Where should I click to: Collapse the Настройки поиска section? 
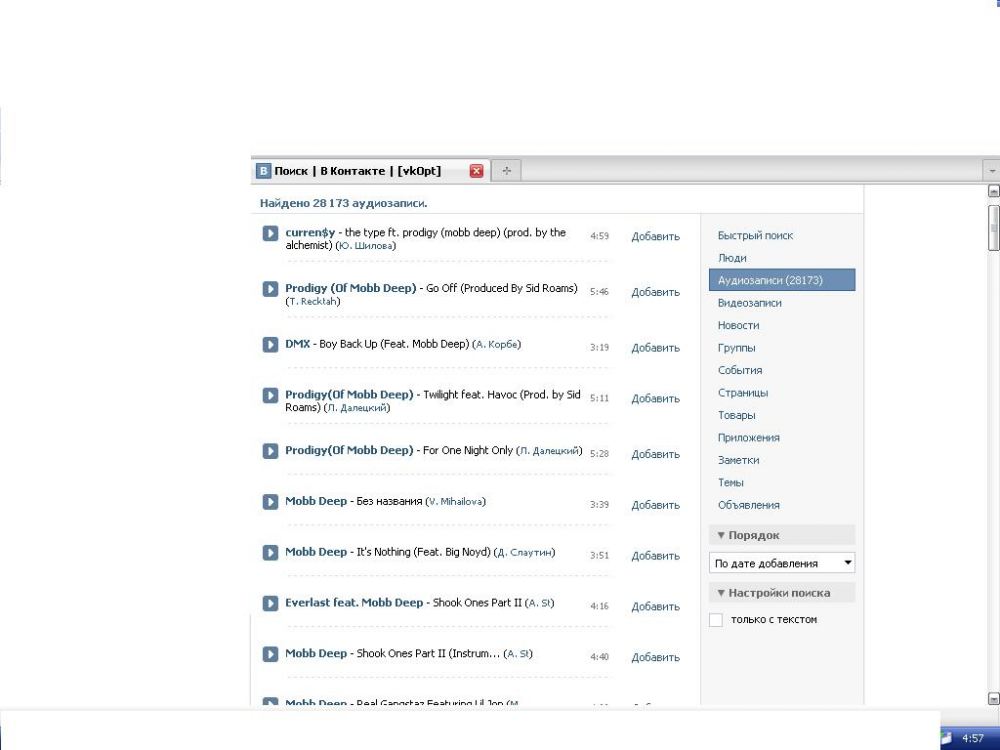[782, 592]
